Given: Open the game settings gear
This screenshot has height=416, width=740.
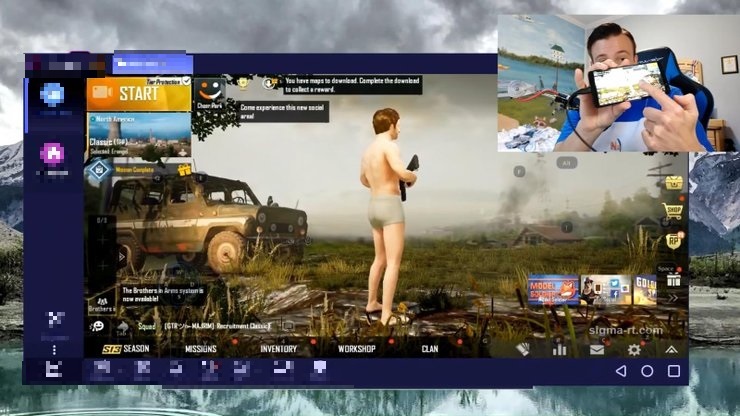Looking at the screenshot, I should click(634, 349).
